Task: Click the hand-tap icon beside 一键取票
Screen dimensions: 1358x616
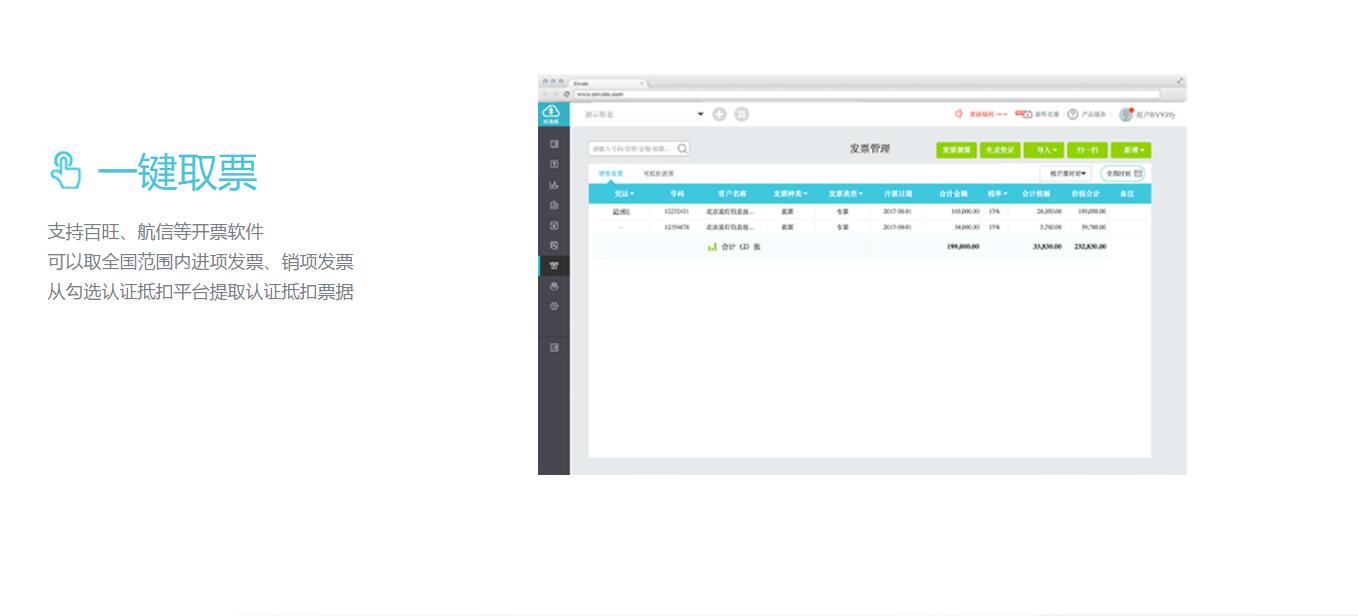Action: click(x=65, y=170)
